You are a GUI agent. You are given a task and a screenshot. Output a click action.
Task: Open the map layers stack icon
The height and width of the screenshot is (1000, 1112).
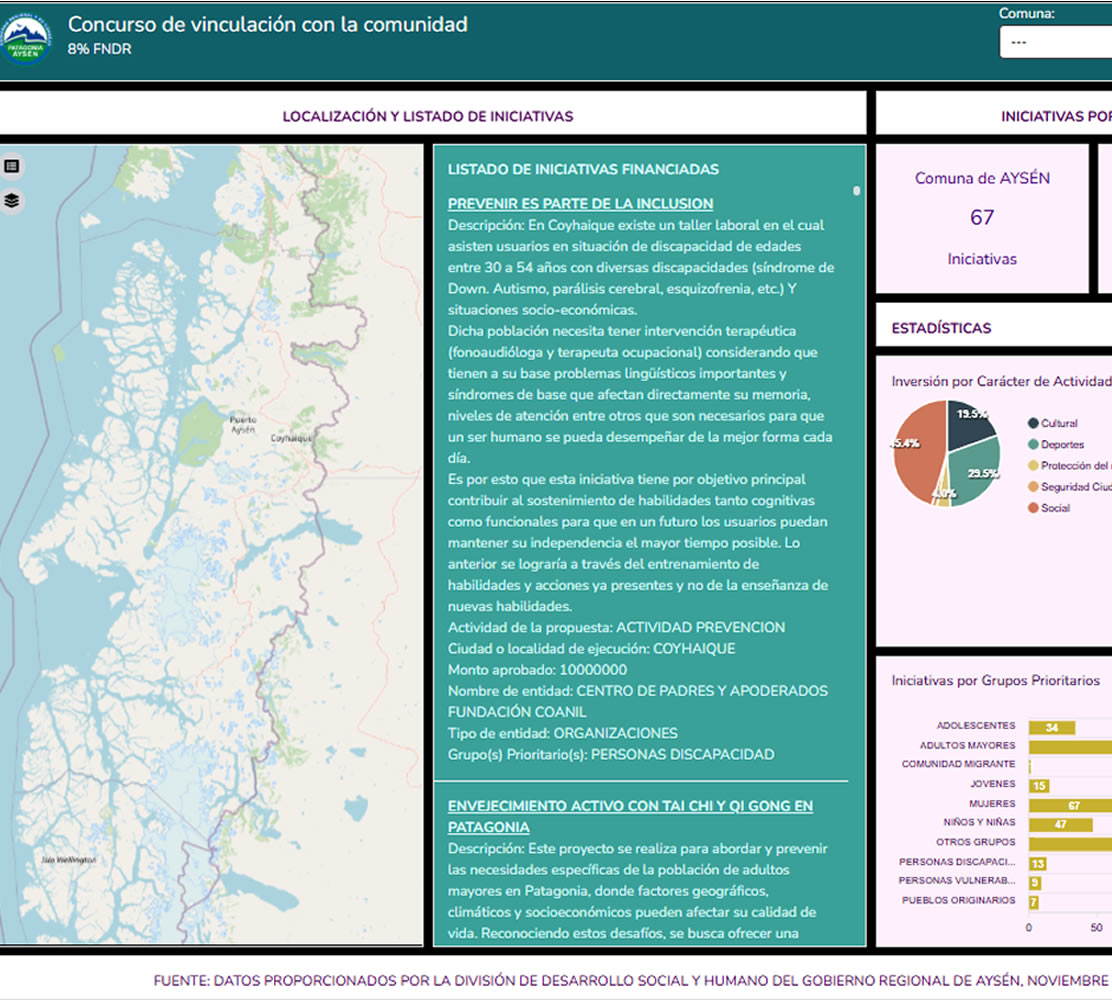[11, 200]
